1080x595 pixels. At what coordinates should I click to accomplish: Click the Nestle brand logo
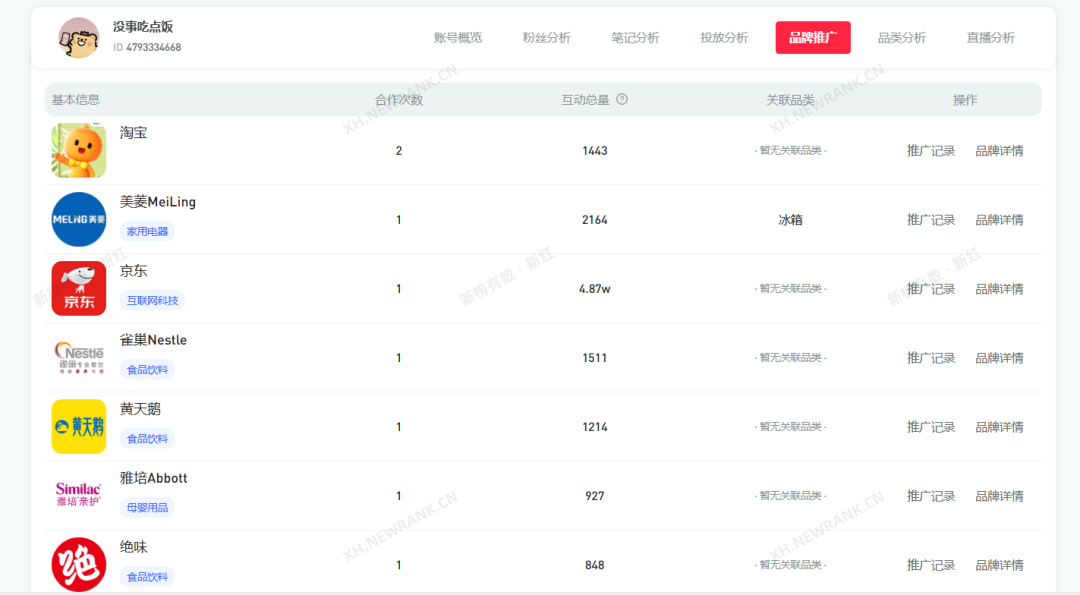tap(79, 358)
